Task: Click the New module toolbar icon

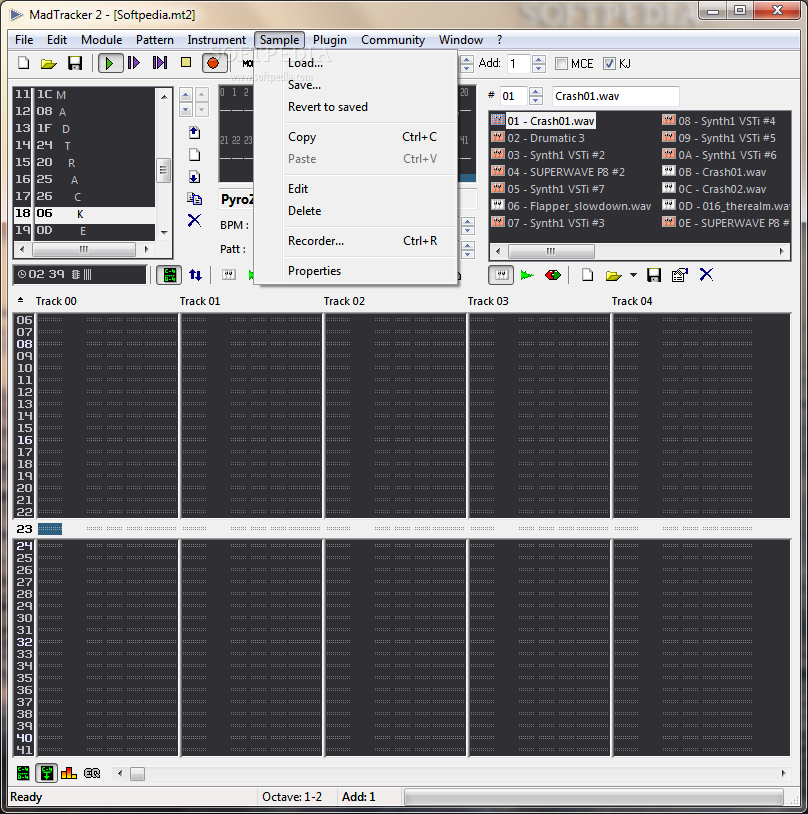Action: (24, 63)
